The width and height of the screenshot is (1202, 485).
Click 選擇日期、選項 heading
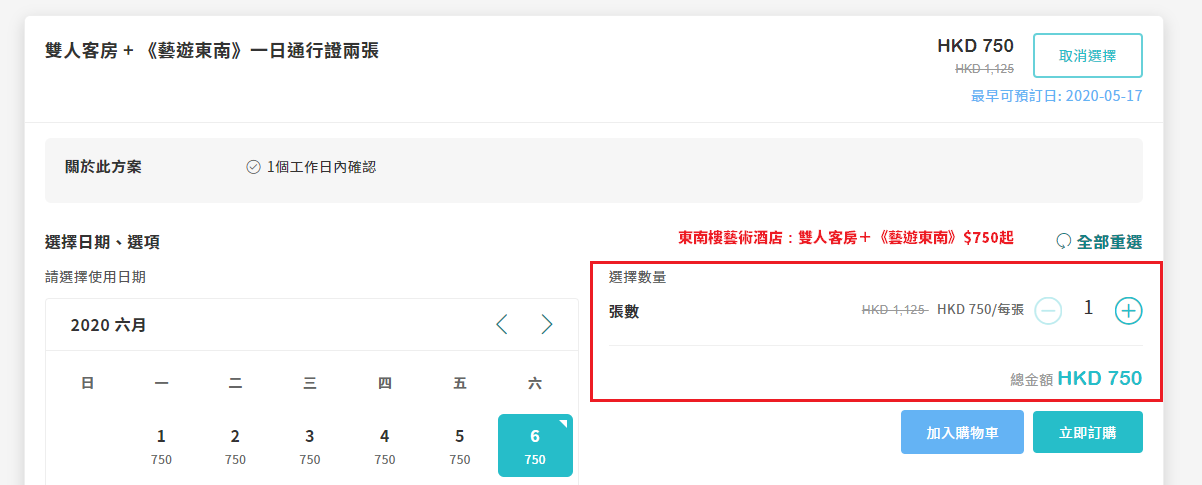tap(102, 242)
